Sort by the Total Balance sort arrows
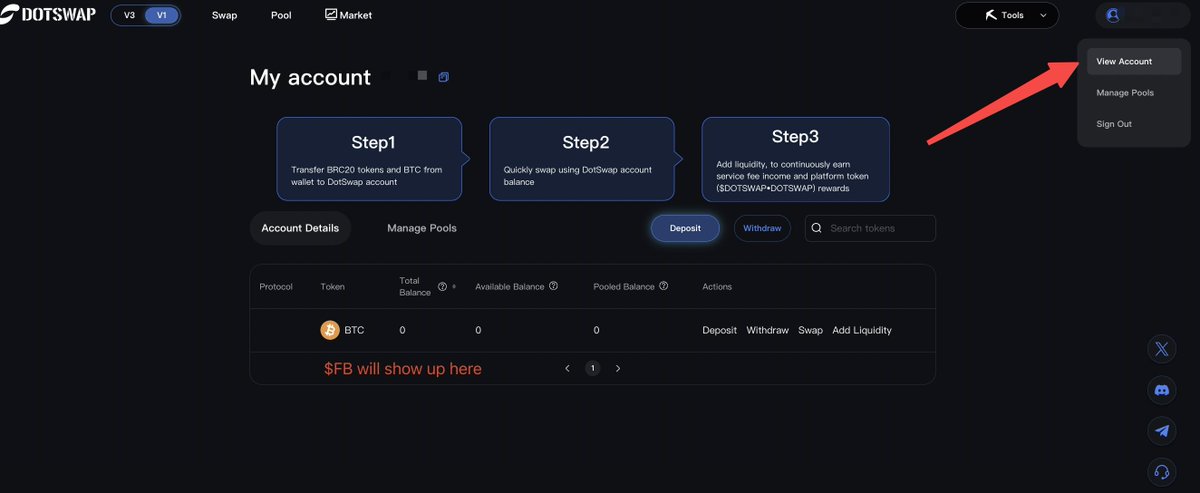Image resolution: width=1200 pixels, height=493 pixels. 454,286
